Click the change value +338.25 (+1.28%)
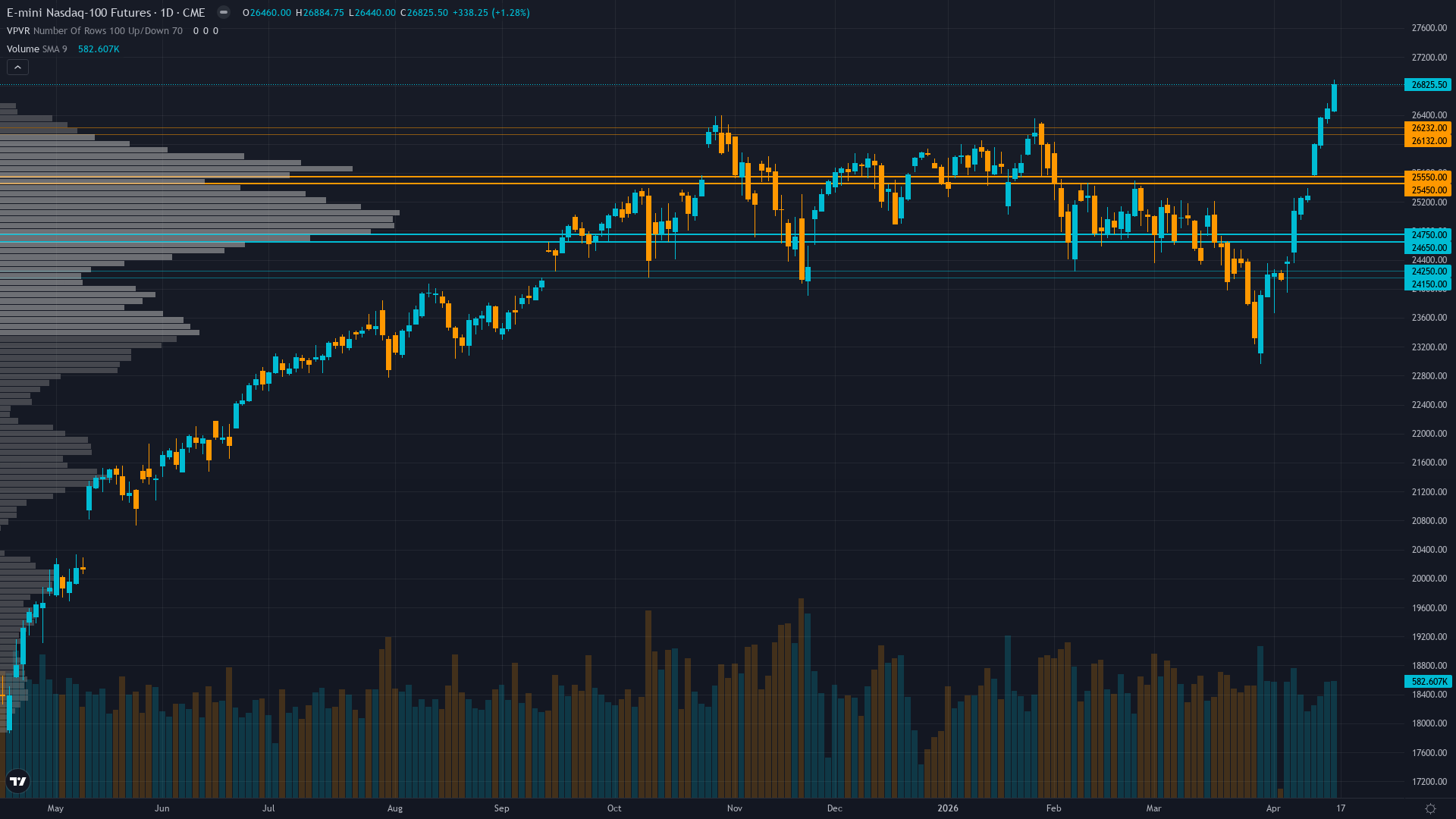This screenshot has height=819, width=1456. [x=491, y=13]
